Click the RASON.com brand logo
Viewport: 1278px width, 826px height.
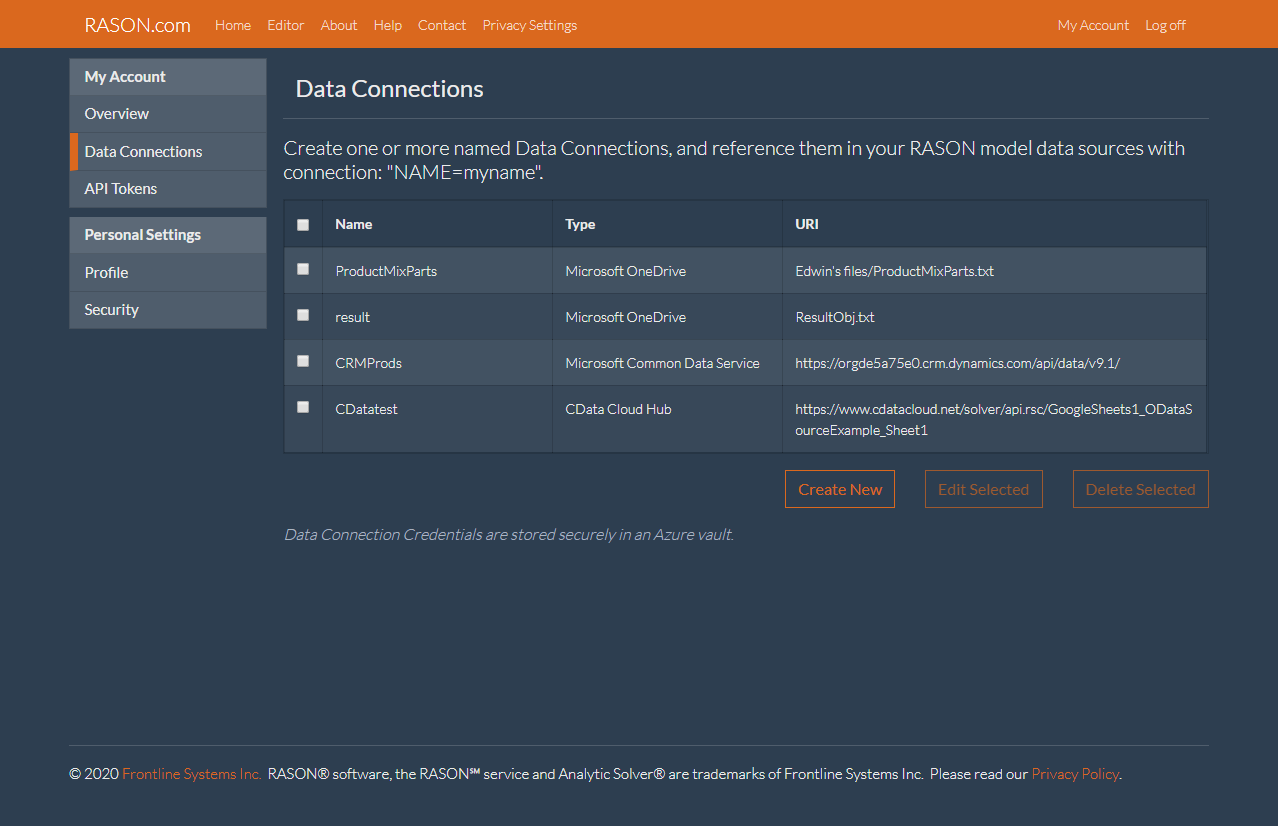138,25
